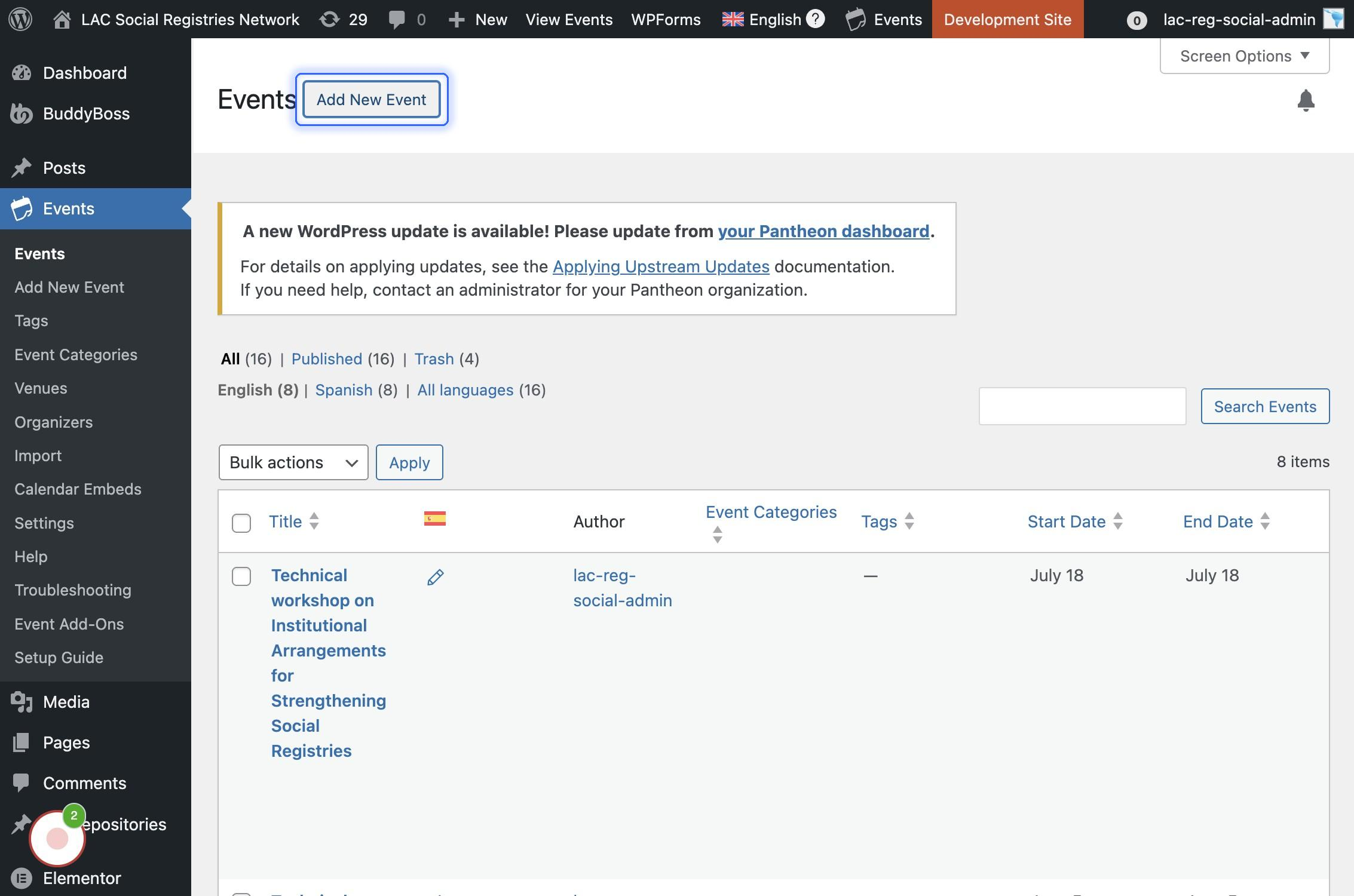This screenshot has width=1354, height=896.
Task: Click the WordPress logo icon
Action: (20, 19)
